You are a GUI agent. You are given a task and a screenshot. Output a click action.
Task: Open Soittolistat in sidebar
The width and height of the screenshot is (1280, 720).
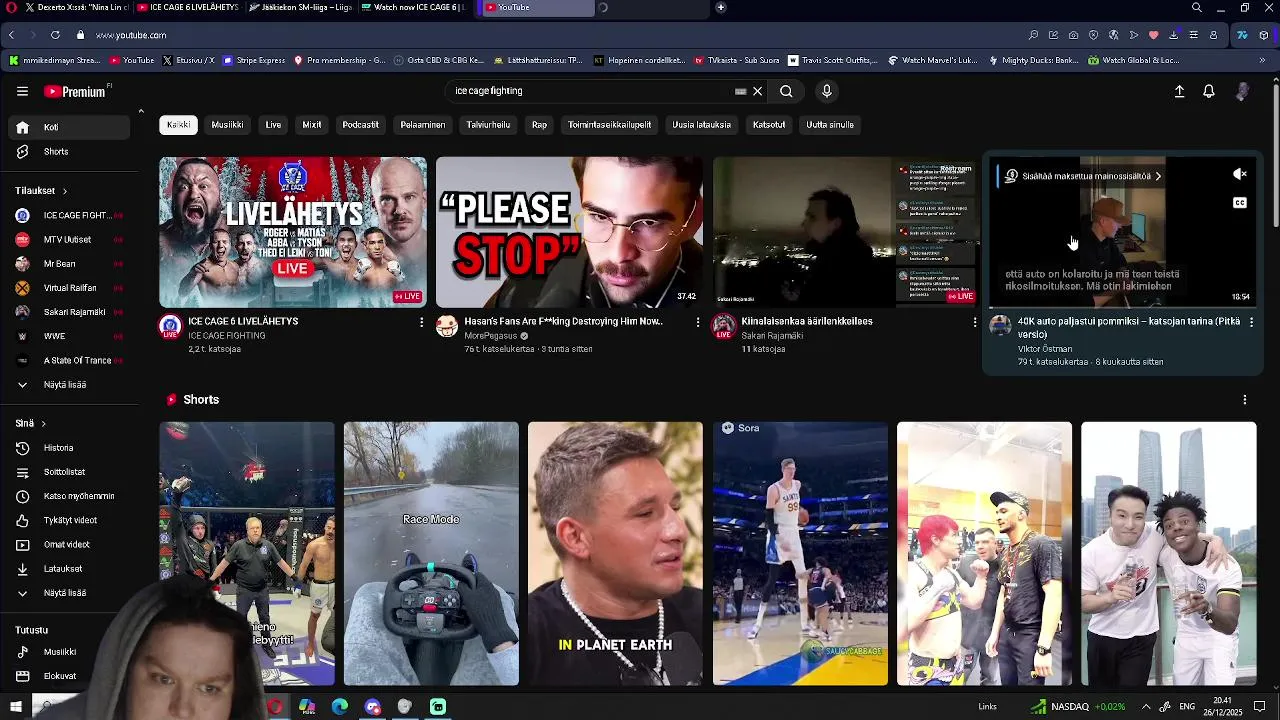pos(69,472)
